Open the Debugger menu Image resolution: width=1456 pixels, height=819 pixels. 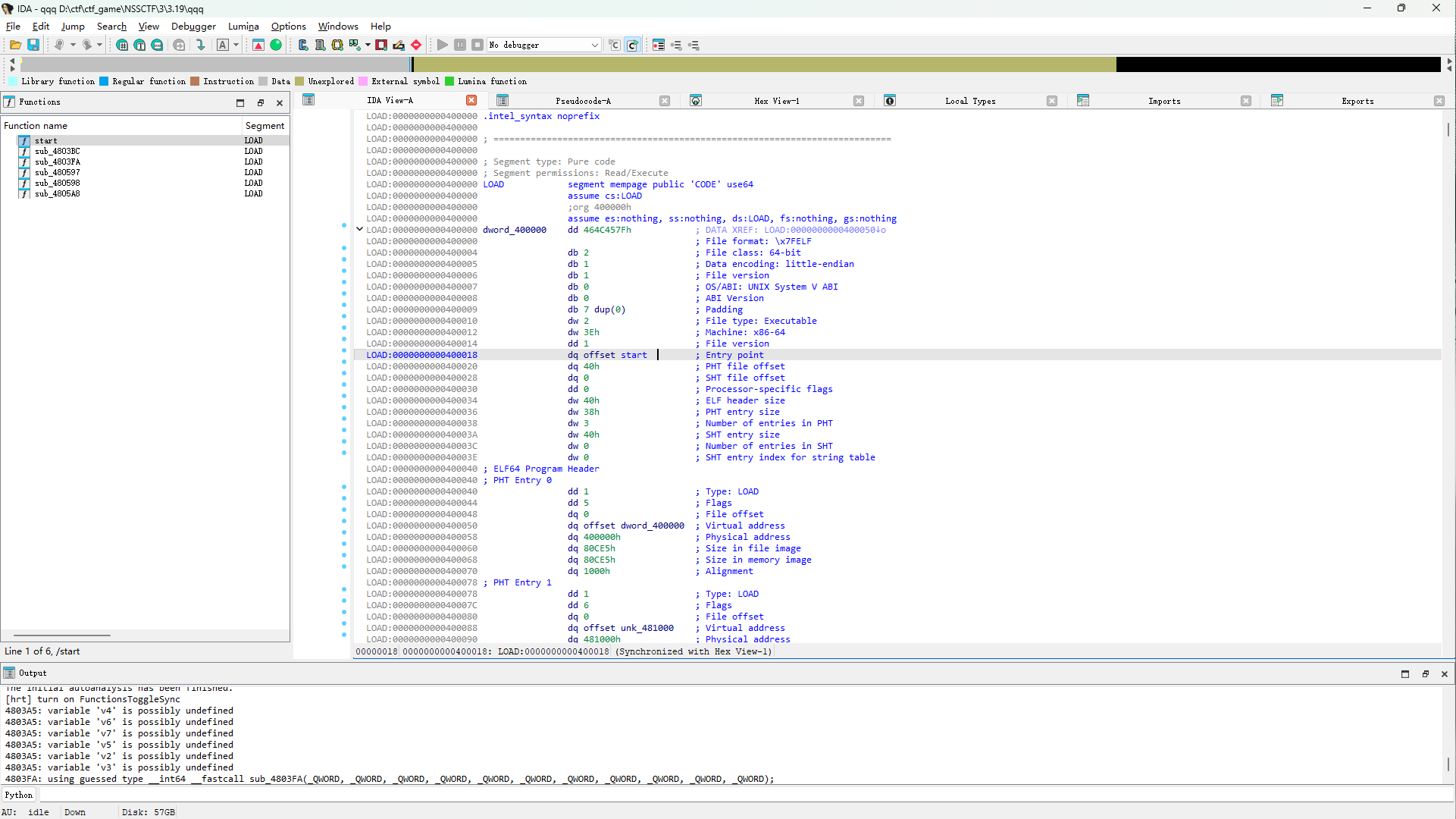pos(193,26)
